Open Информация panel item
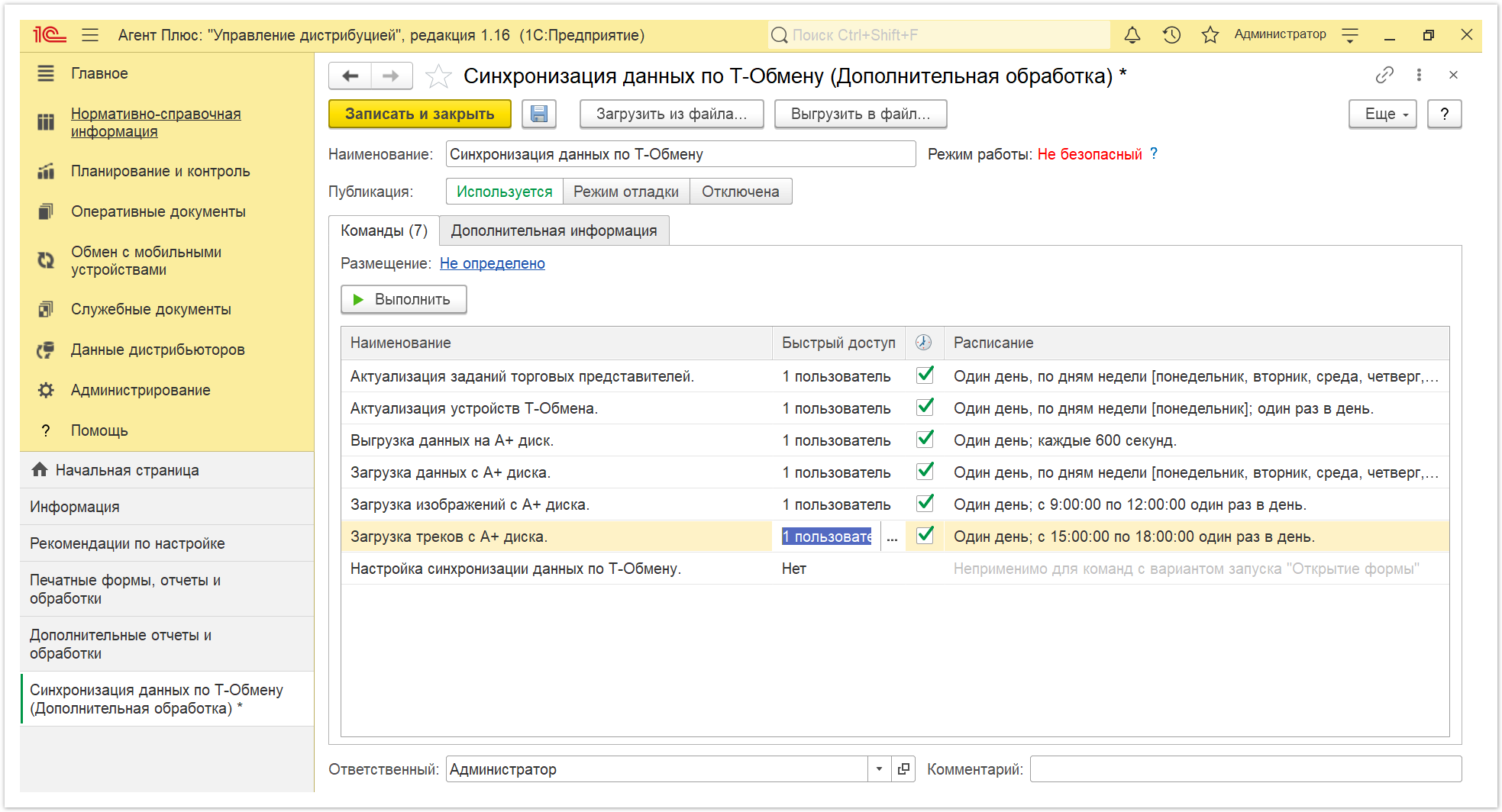 (x=166, y=507)
